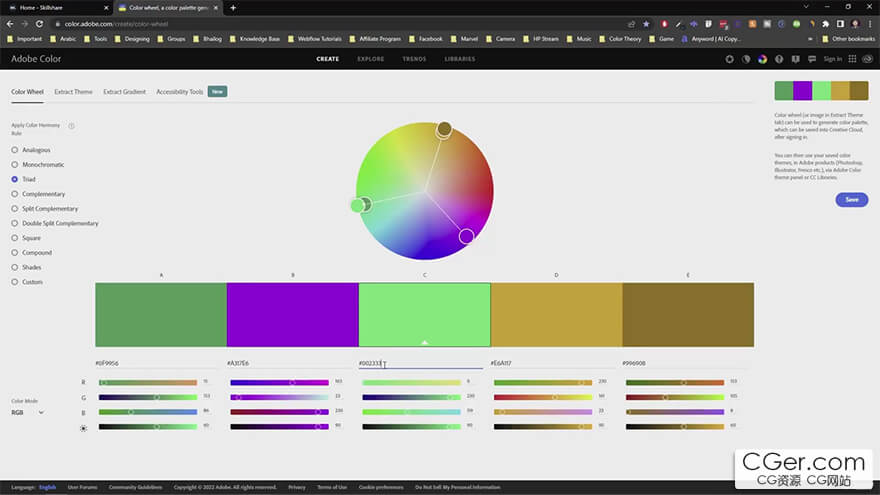Click the share page icon in address bar
This screenshot has width=880, height=495.
631,24
